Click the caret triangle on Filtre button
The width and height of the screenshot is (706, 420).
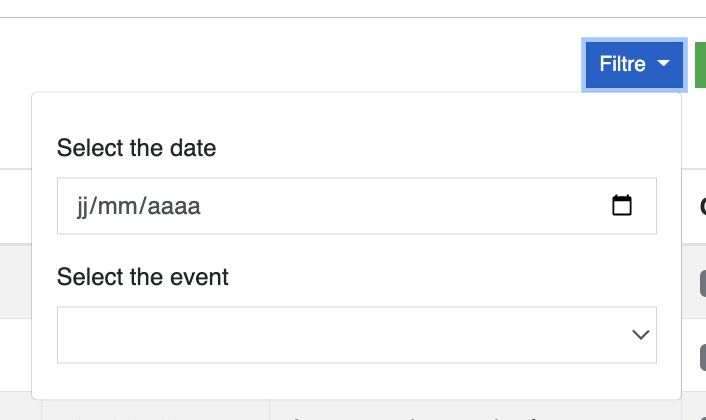(663, 63)
